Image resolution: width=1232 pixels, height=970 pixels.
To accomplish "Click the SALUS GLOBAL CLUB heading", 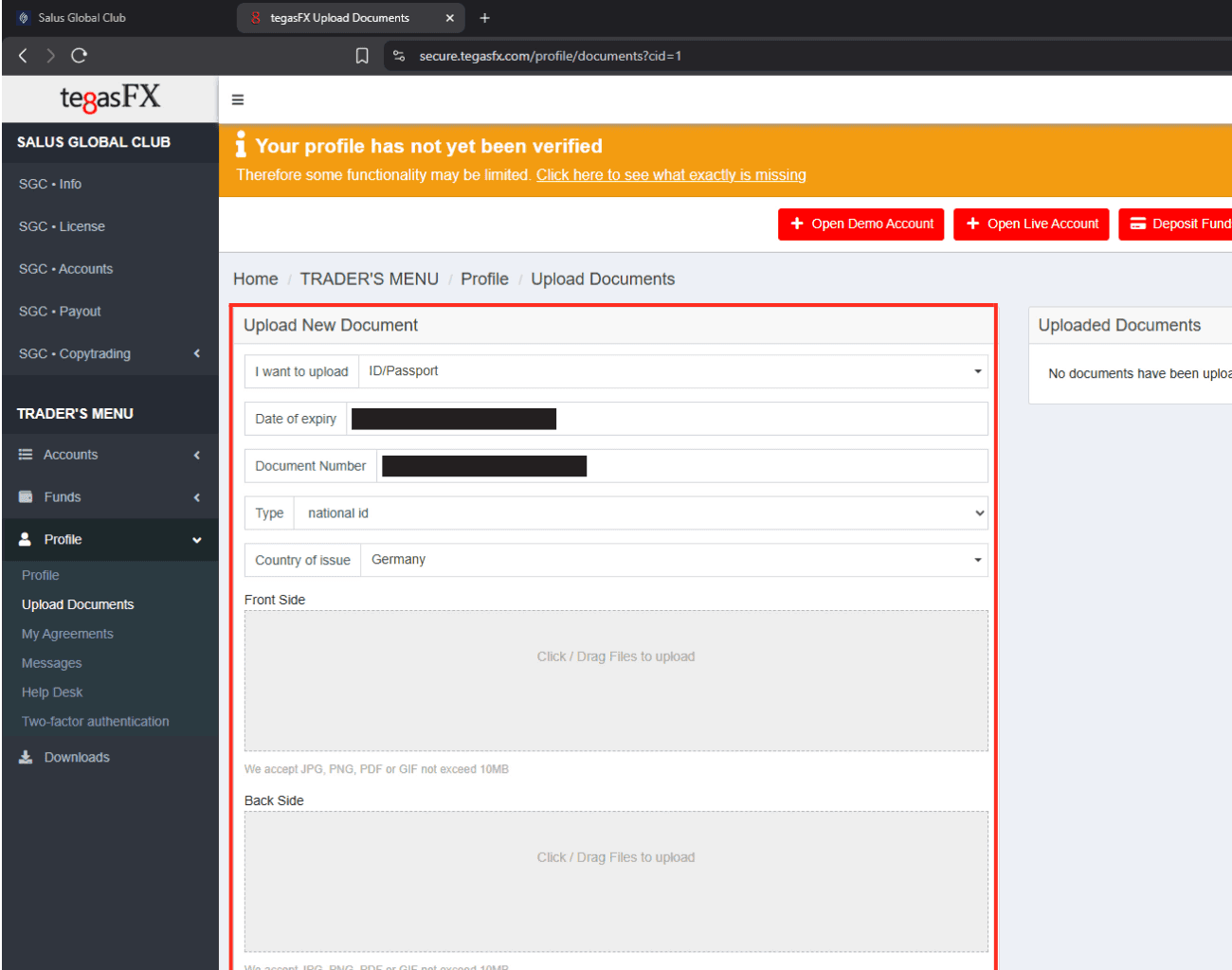I will pyautogui.click(x=94, y=142).
